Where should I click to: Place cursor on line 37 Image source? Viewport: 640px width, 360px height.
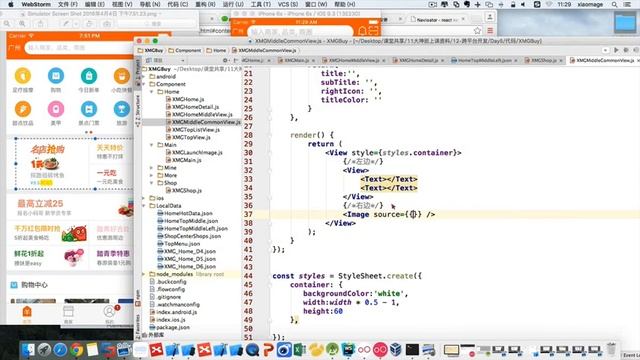tap(389, 215)
